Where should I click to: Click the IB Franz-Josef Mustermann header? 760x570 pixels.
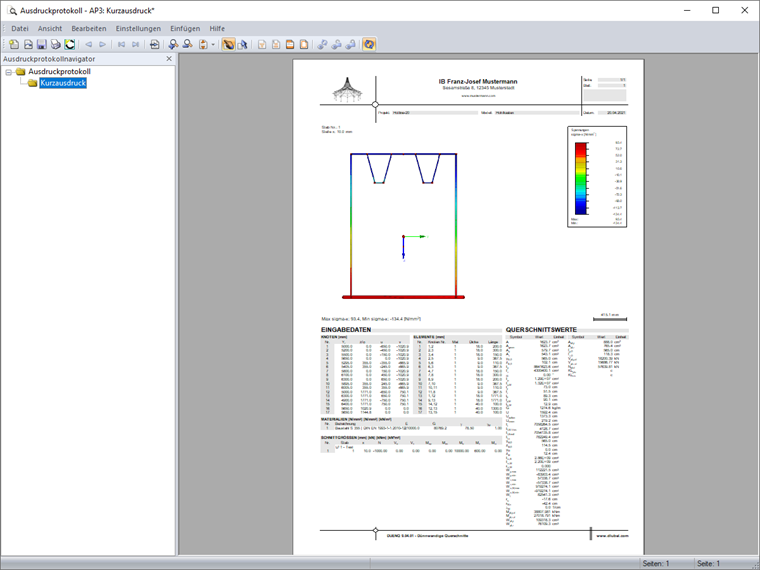(x=478, y=81)
